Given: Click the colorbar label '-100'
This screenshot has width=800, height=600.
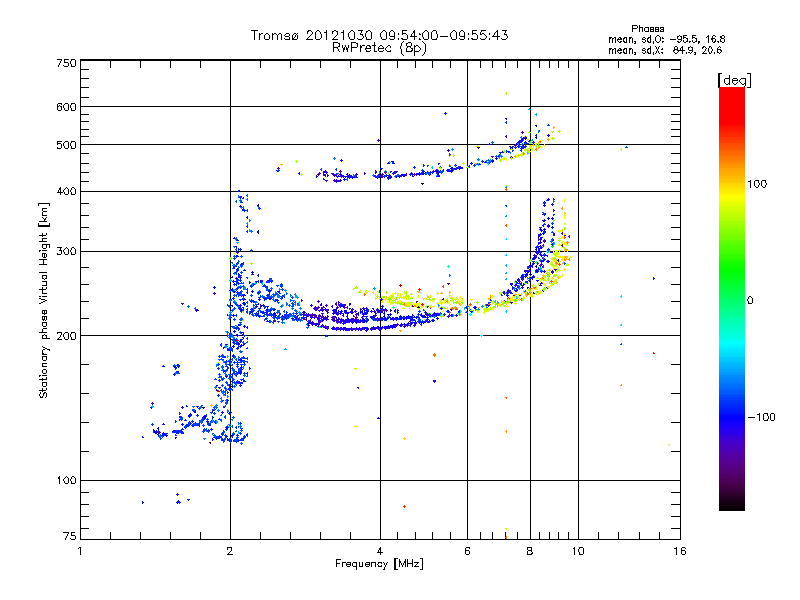Looking at the screenshot, I should [761, 417].
